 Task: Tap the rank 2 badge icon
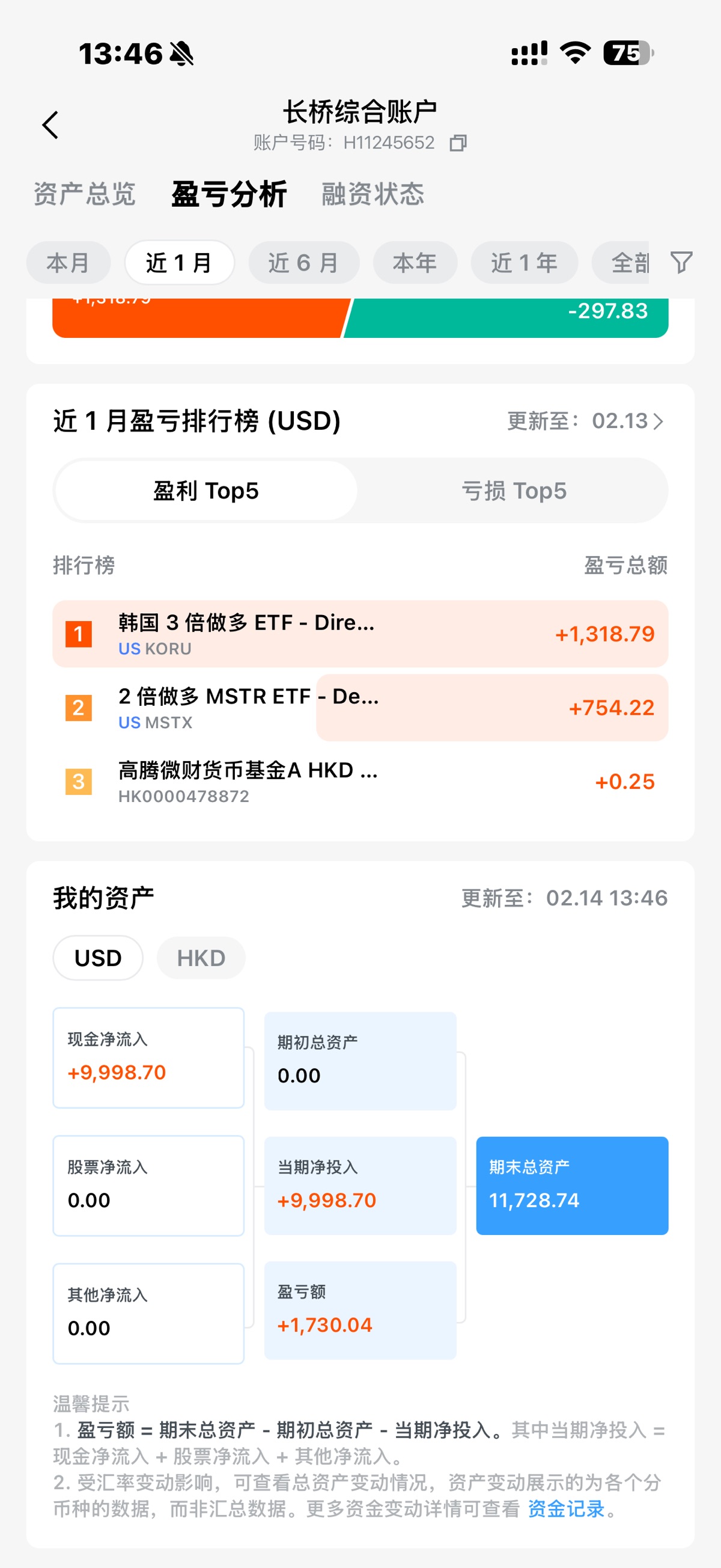pyautogui.click(x=79, y=708)
